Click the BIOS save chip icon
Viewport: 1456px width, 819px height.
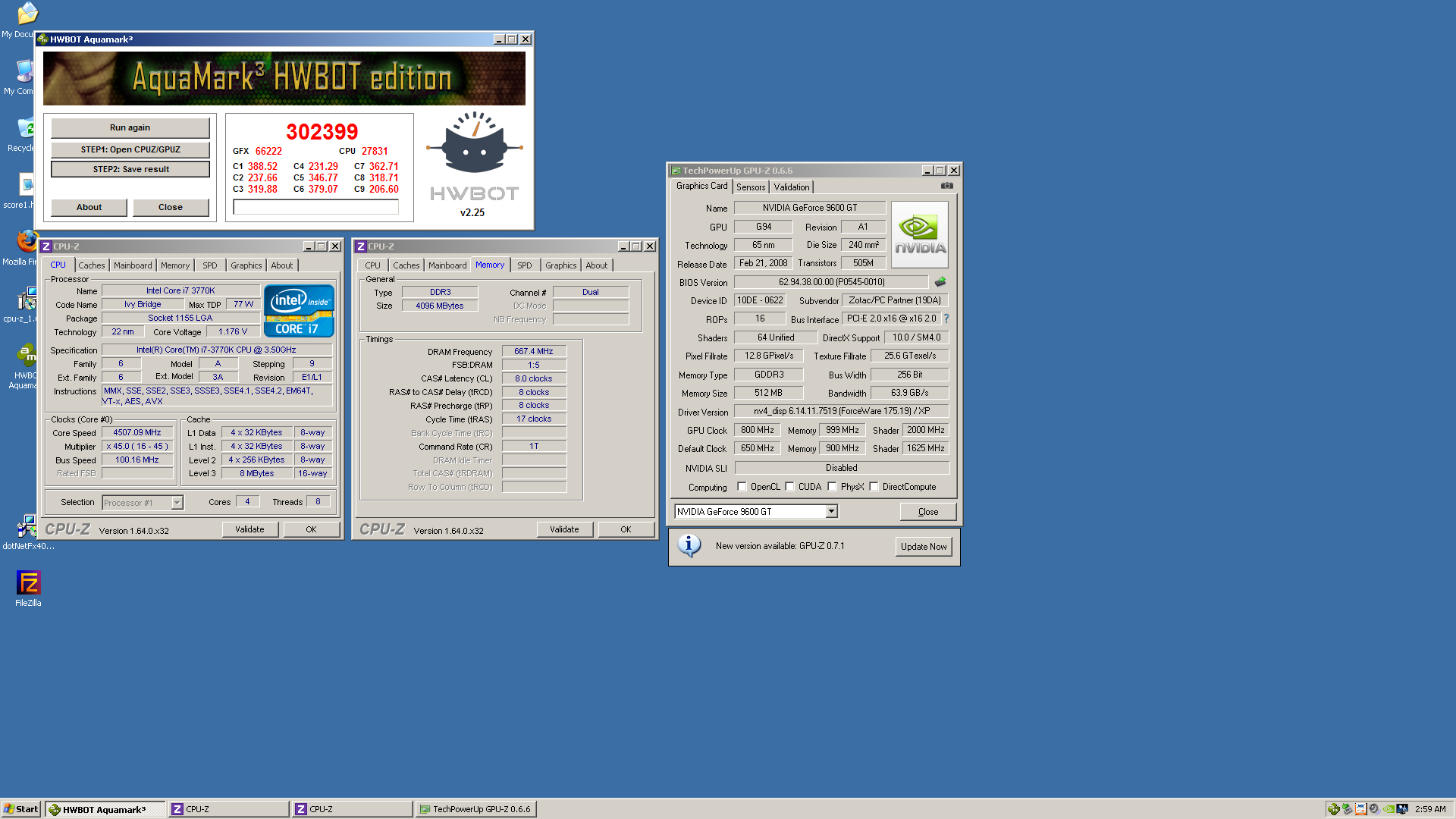(x=940, y=282)
